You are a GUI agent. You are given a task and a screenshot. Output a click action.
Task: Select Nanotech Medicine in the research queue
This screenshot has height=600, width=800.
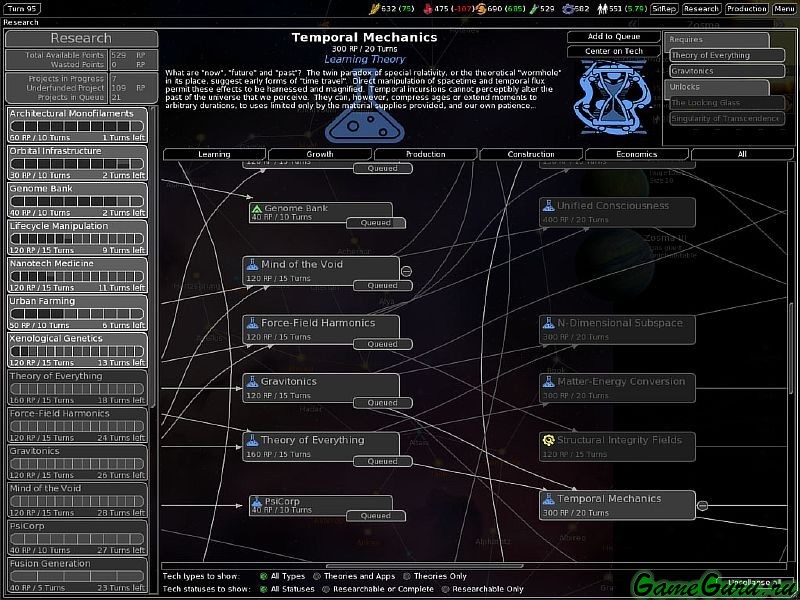pos(78,275)
